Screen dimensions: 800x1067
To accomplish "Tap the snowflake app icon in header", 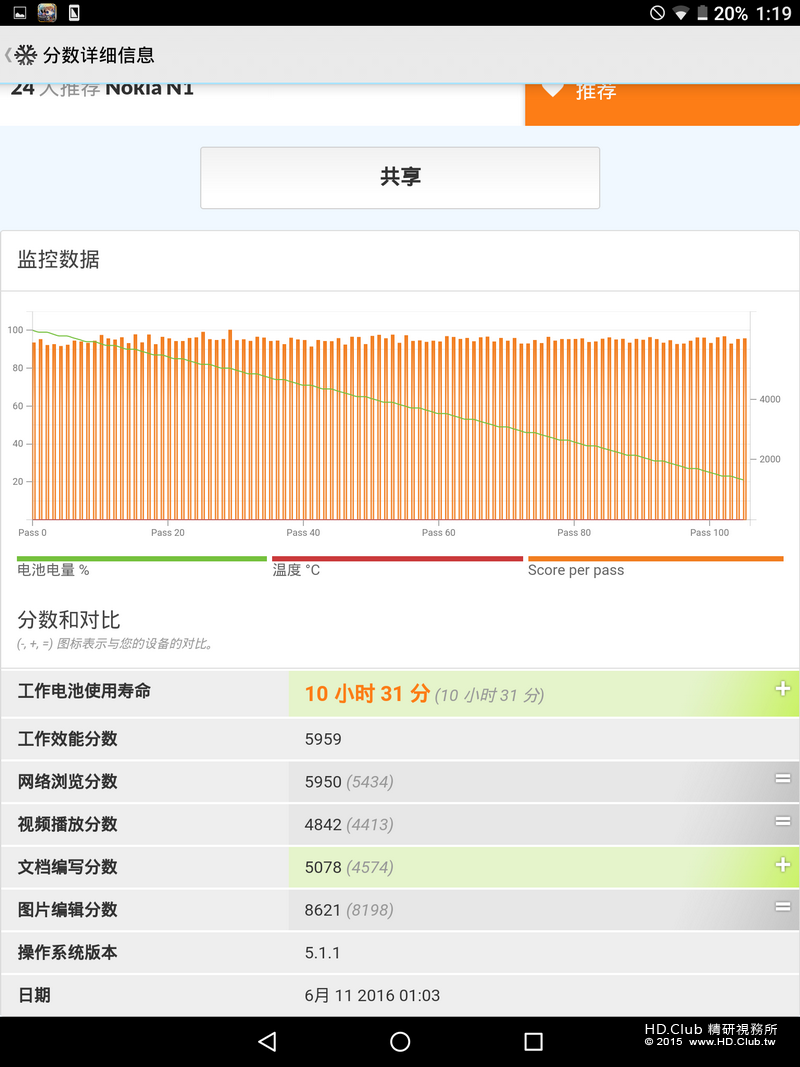I will pyautogui.click(x=25, y=55).
